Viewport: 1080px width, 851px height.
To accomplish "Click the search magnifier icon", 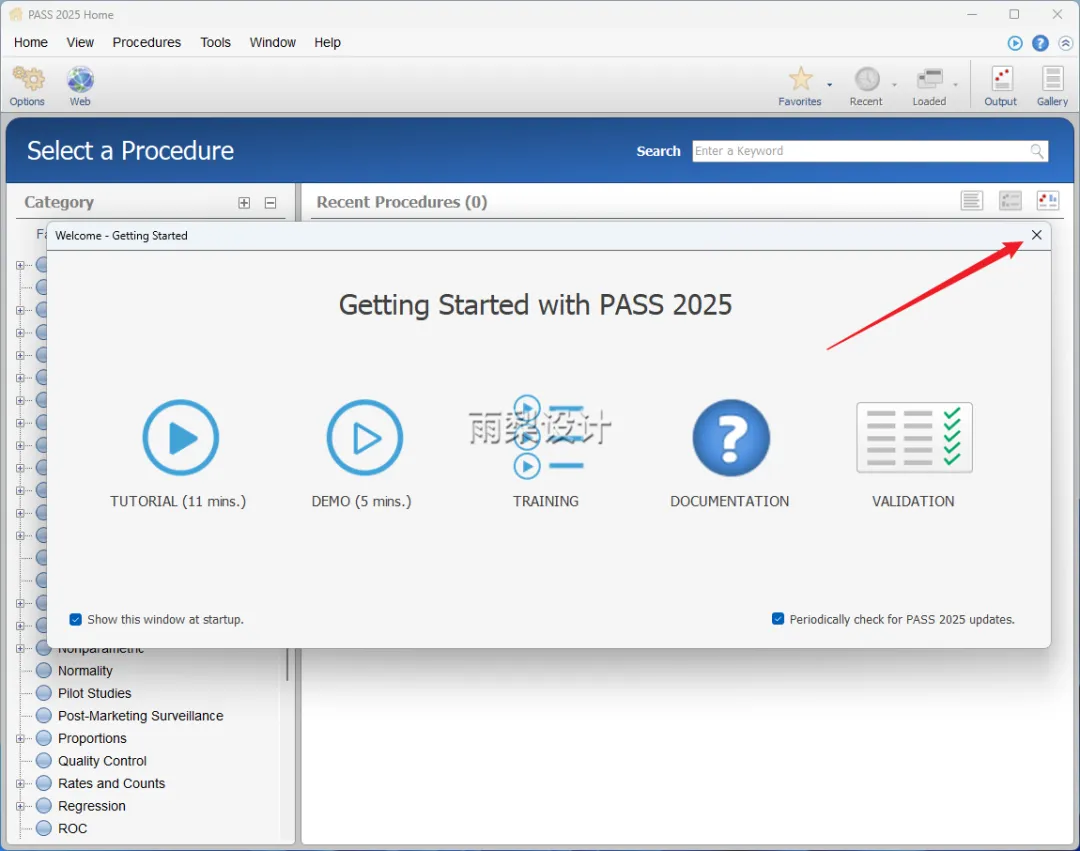I will [1037, 151].
